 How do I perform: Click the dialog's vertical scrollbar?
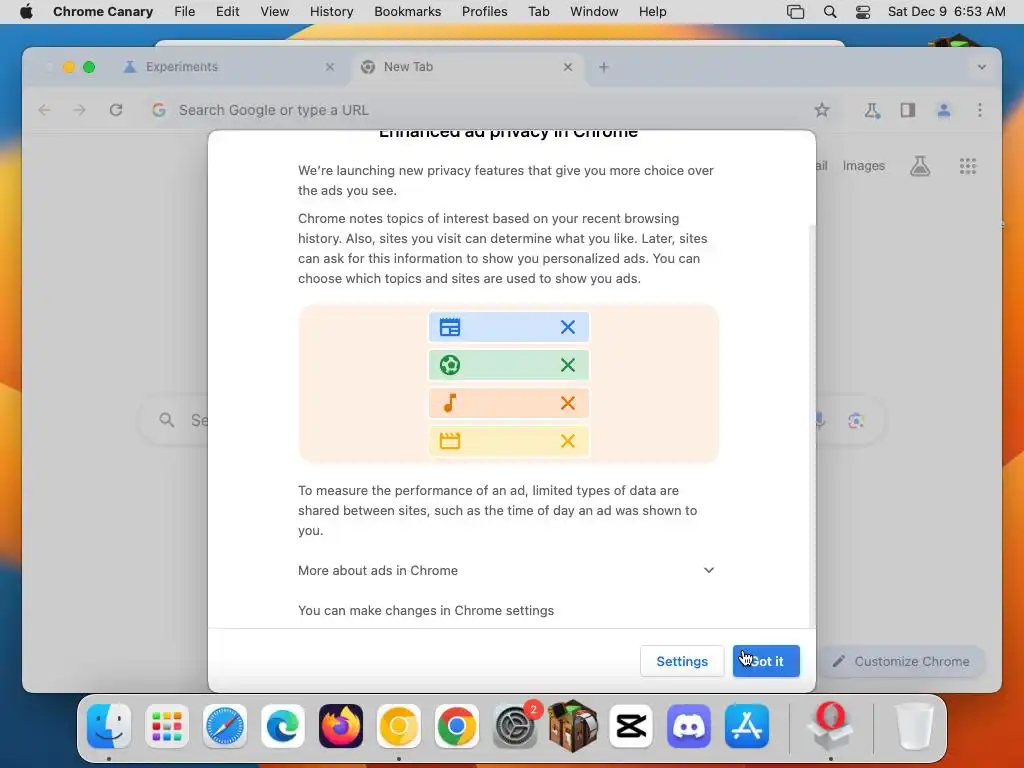812,424
